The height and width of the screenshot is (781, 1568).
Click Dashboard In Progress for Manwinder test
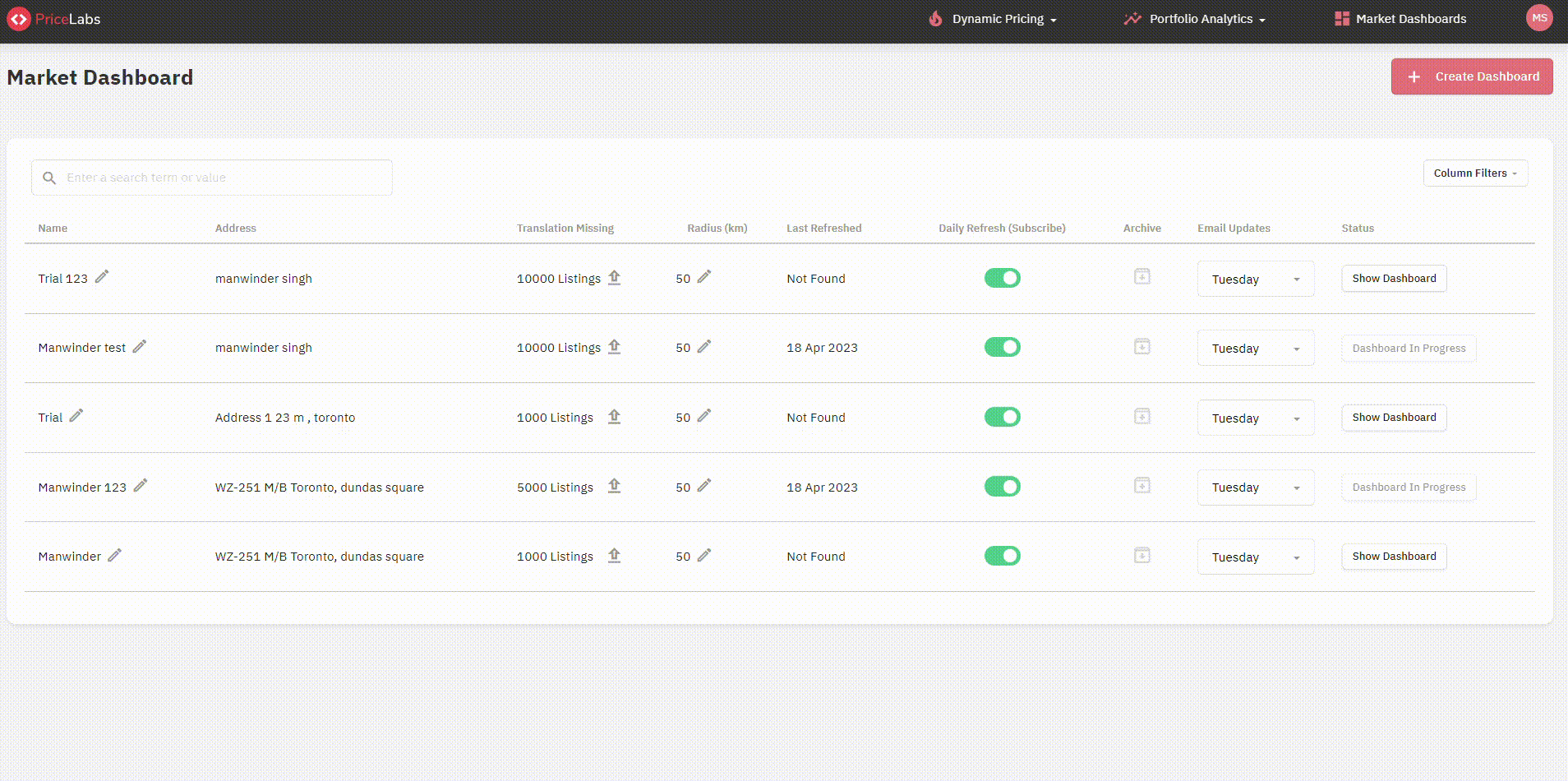[x=1409, y=348]
